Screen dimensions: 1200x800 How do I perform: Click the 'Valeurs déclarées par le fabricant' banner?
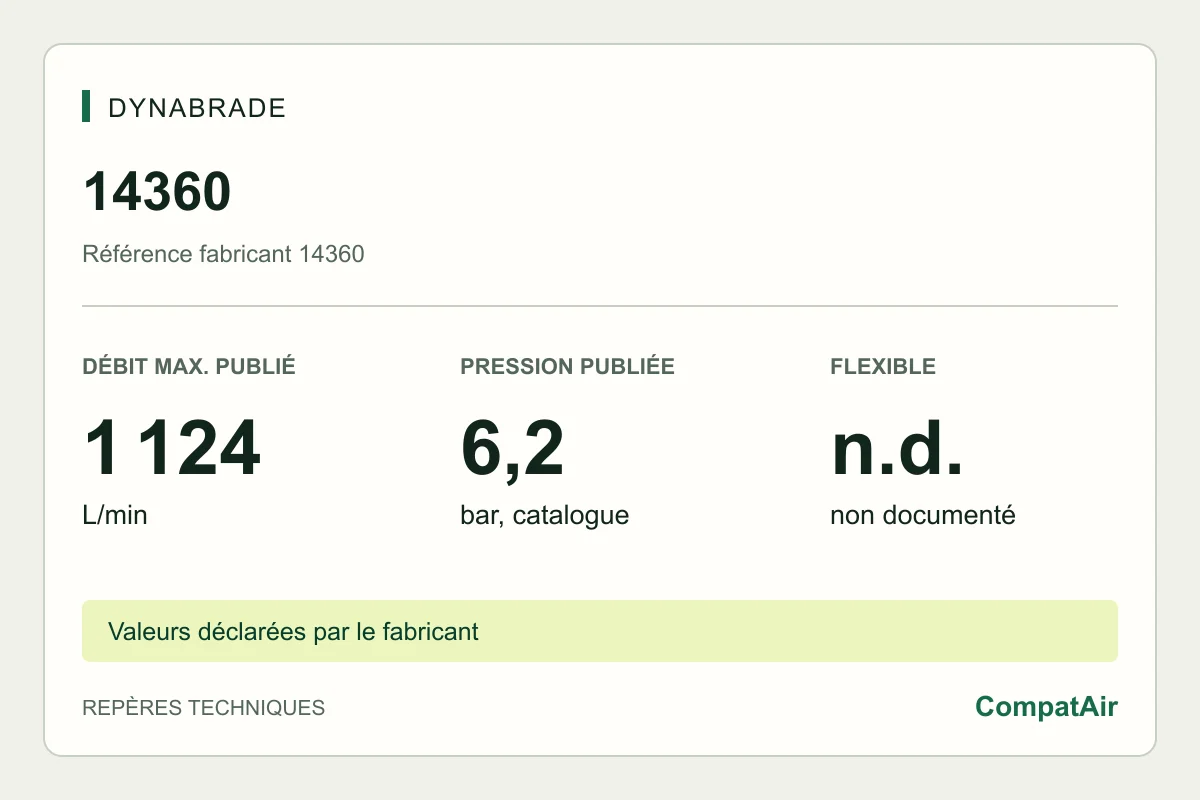[600, 631]
